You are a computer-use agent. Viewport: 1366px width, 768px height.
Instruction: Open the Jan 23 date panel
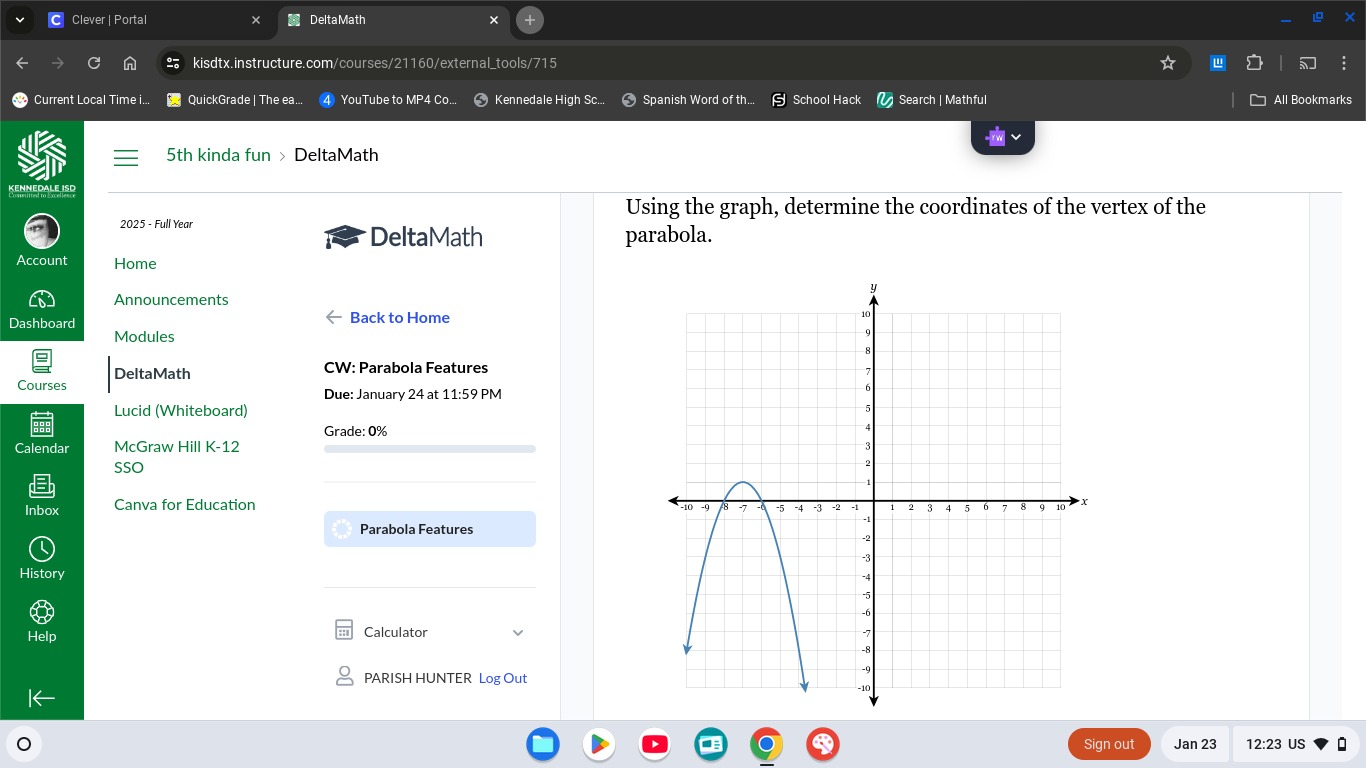(x=1195, y=744)
